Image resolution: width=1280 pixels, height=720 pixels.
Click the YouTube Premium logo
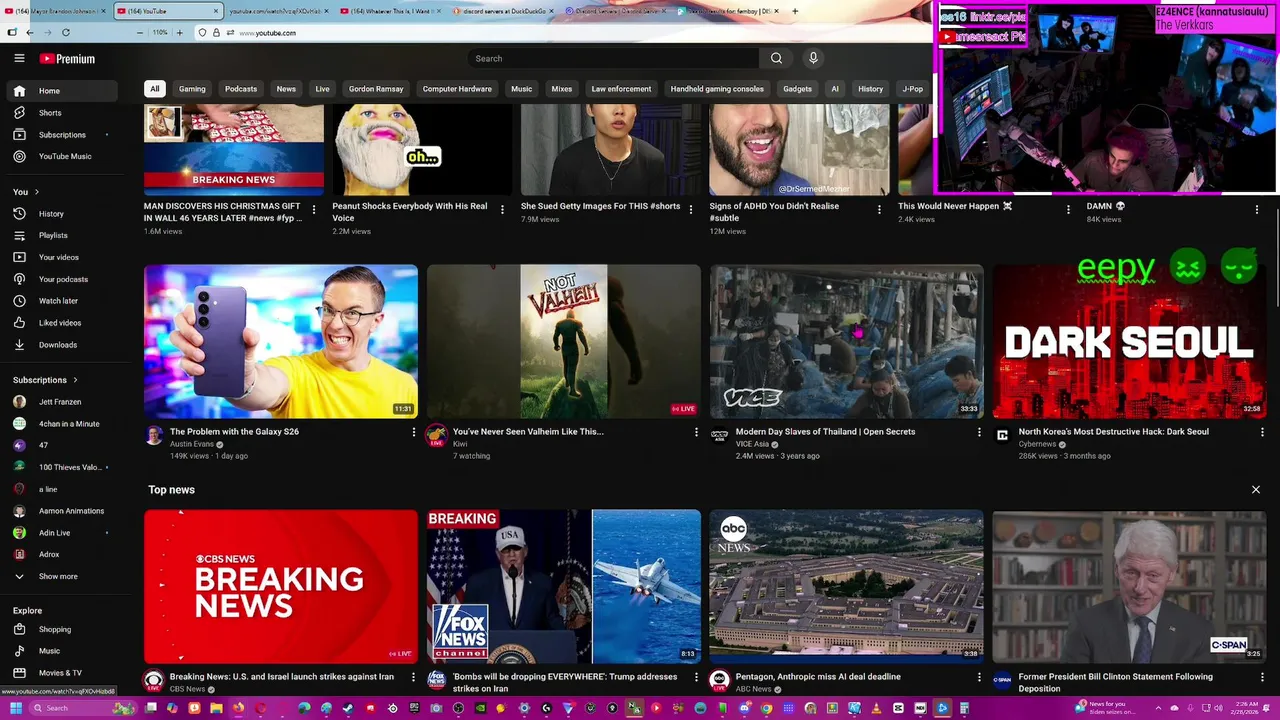coord(67,59)
